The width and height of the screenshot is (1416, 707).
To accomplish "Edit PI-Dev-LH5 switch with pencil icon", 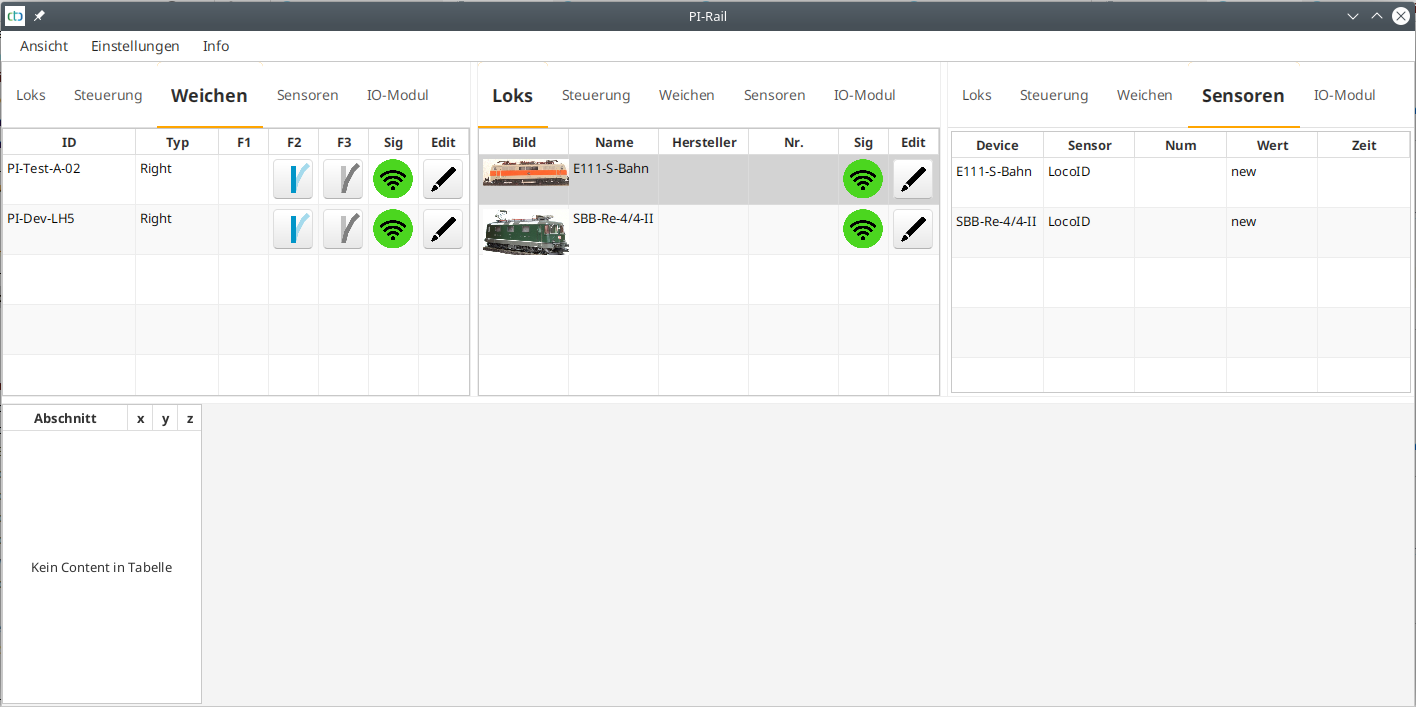I will [443, 229].
